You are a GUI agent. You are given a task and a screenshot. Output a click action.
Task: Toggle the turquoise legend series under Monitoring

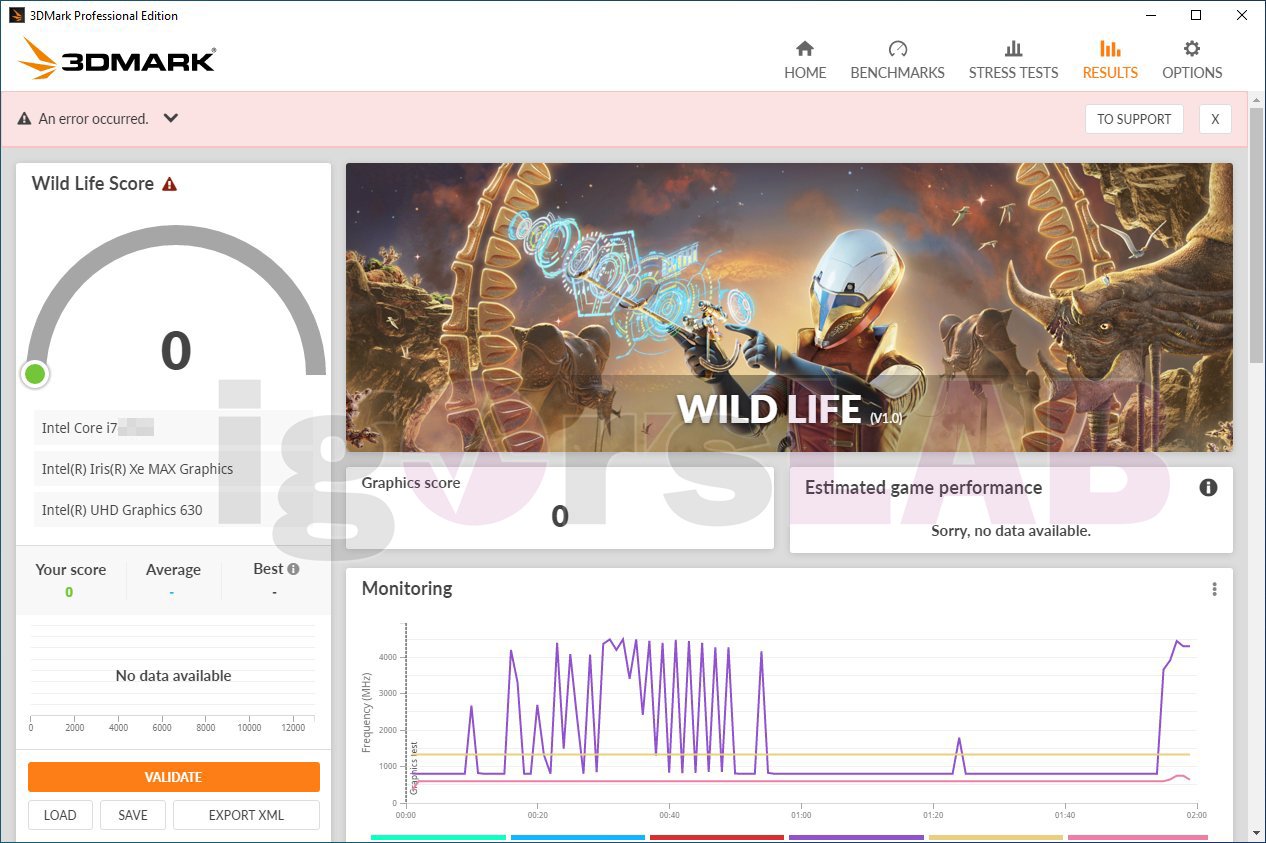438,838
